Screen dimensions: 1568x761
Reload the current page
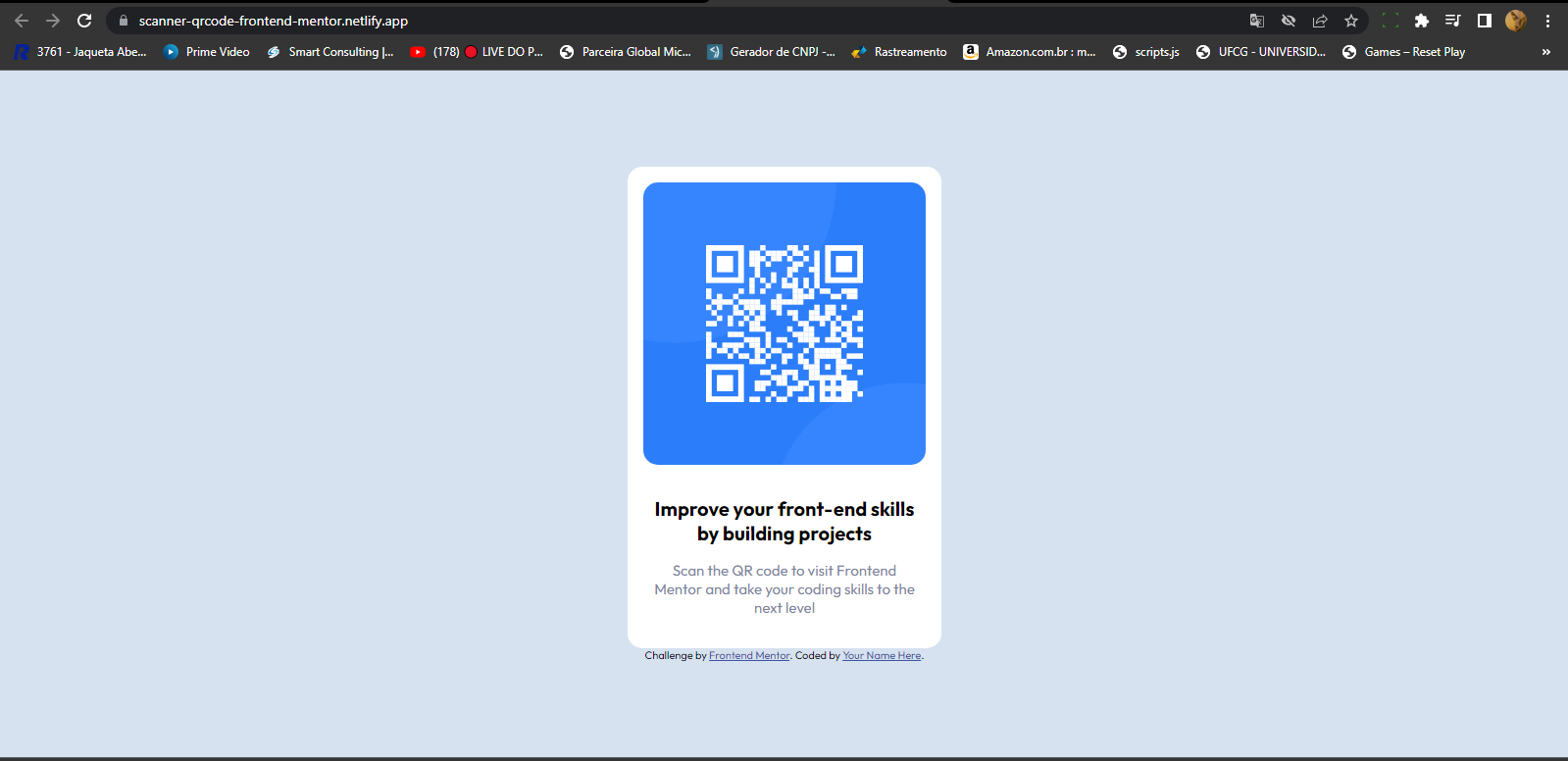[x=84, y=21]
